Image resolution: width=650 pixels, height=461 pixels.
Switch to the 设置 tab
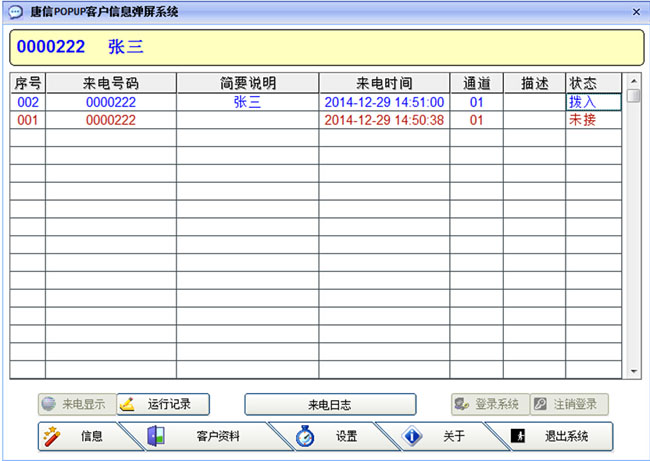(346, 437)
